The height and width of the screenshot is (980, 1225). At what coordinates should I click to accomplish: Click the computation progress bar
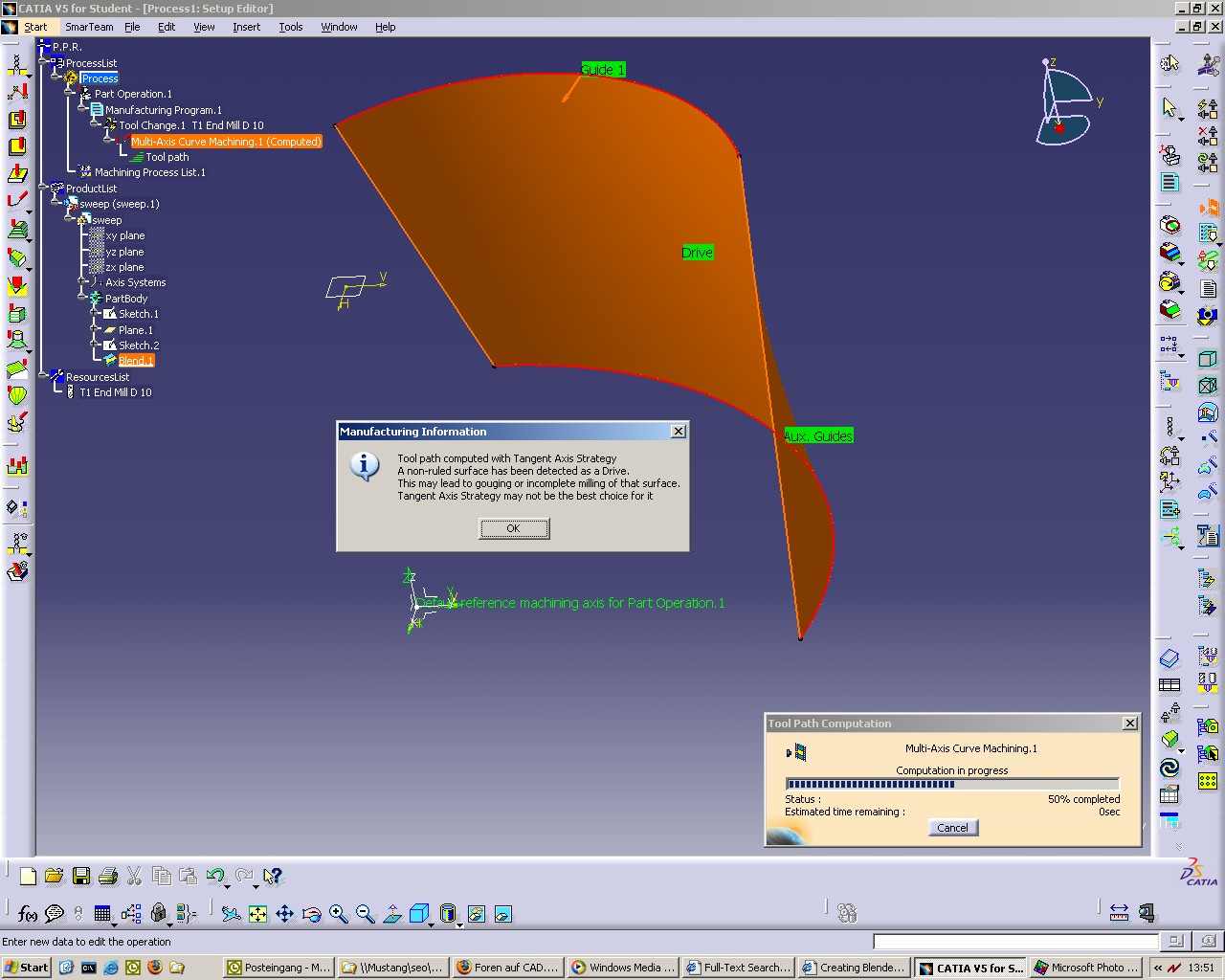tap(952, 784)
